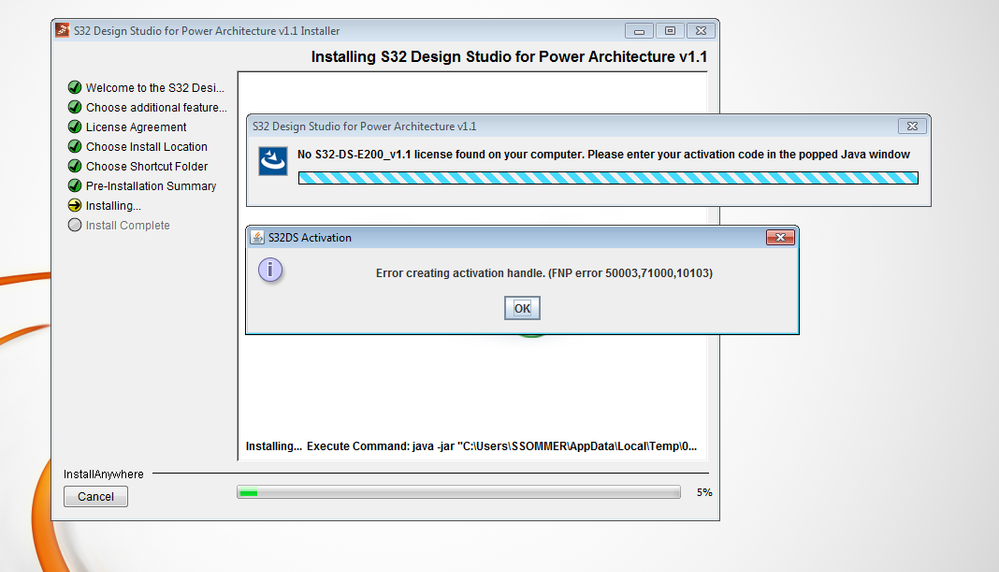Image resolution: width=999 pixels, height=572 pixels.
Task: Click the 'Installing S32 Design Studio' heading
Action: point(509,57)
